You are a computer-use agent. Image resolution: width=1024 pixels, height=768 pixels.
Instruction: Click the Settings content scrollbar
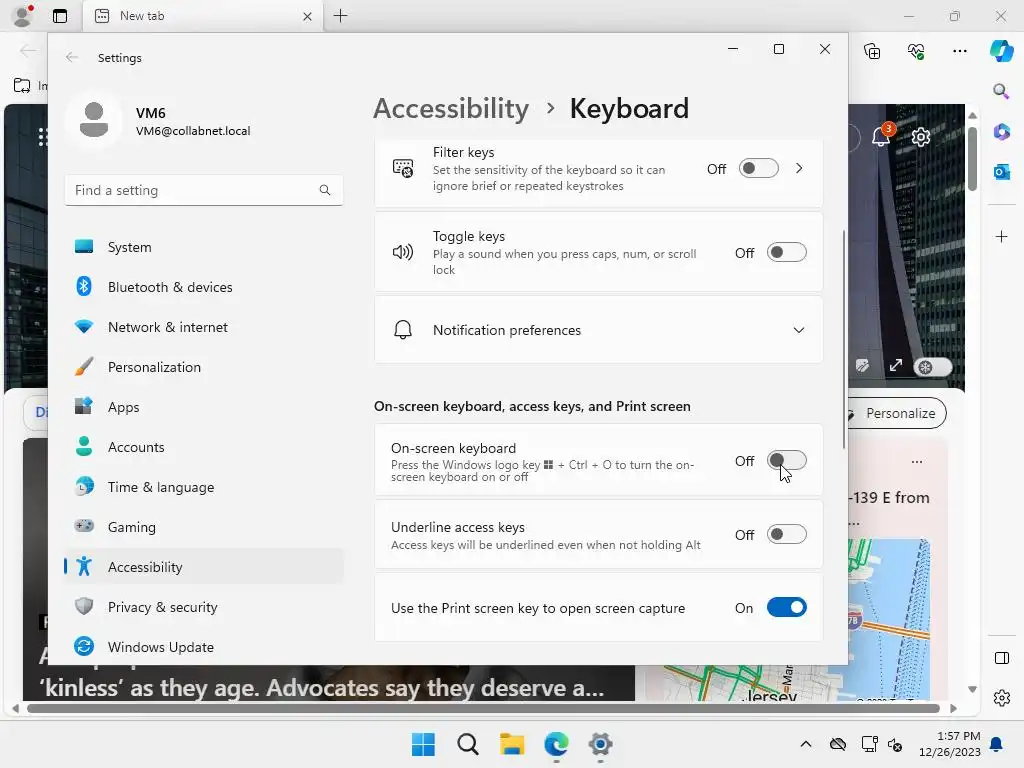844,340
